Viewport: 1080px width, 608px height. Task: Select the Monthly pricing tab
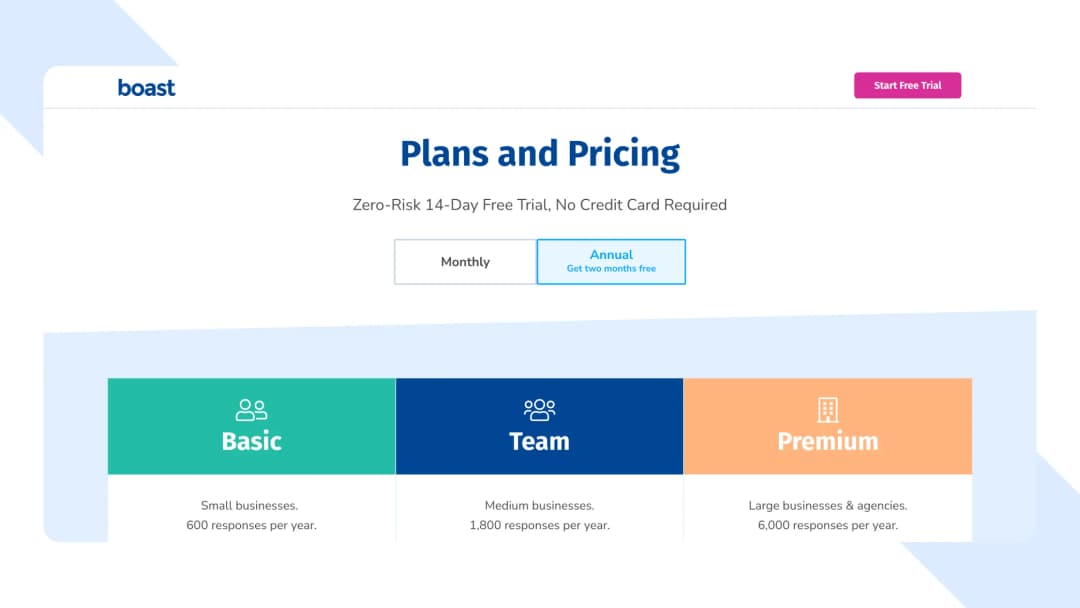(x=464, y=261)
